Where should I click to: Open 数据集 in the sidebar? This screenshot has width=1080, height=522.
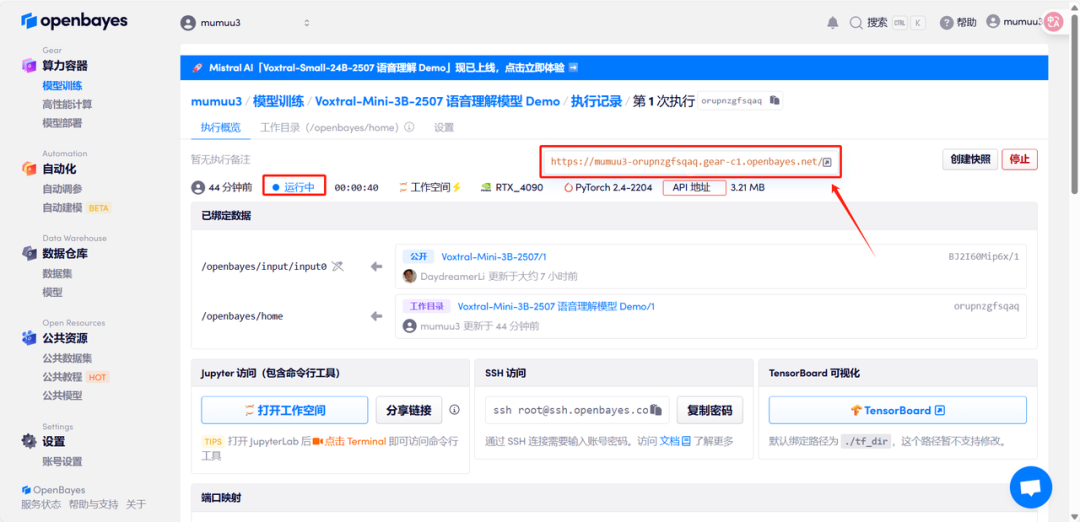57,273
